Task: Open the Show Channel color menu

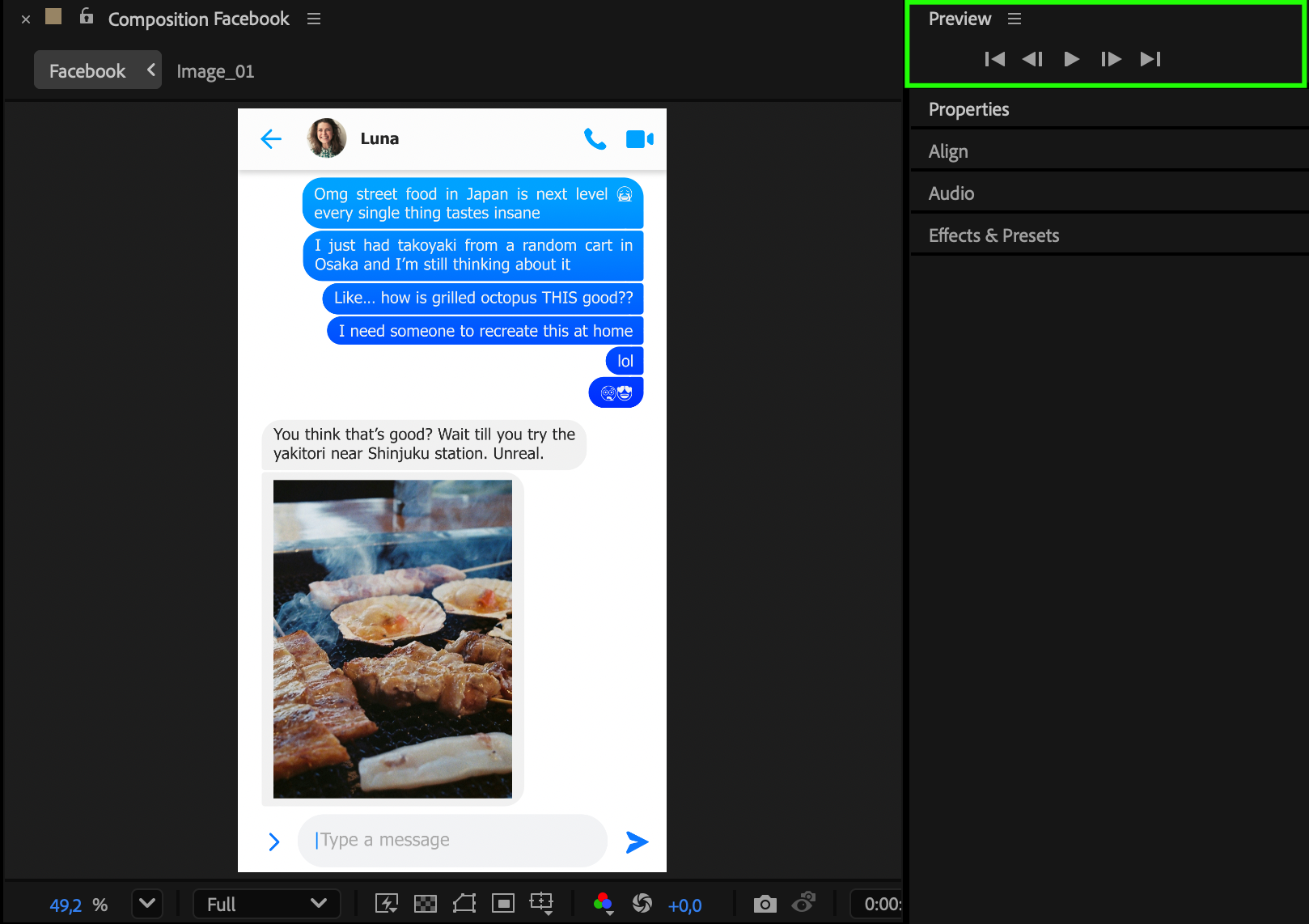Action: pyautogui.click(x=603, y=904)
